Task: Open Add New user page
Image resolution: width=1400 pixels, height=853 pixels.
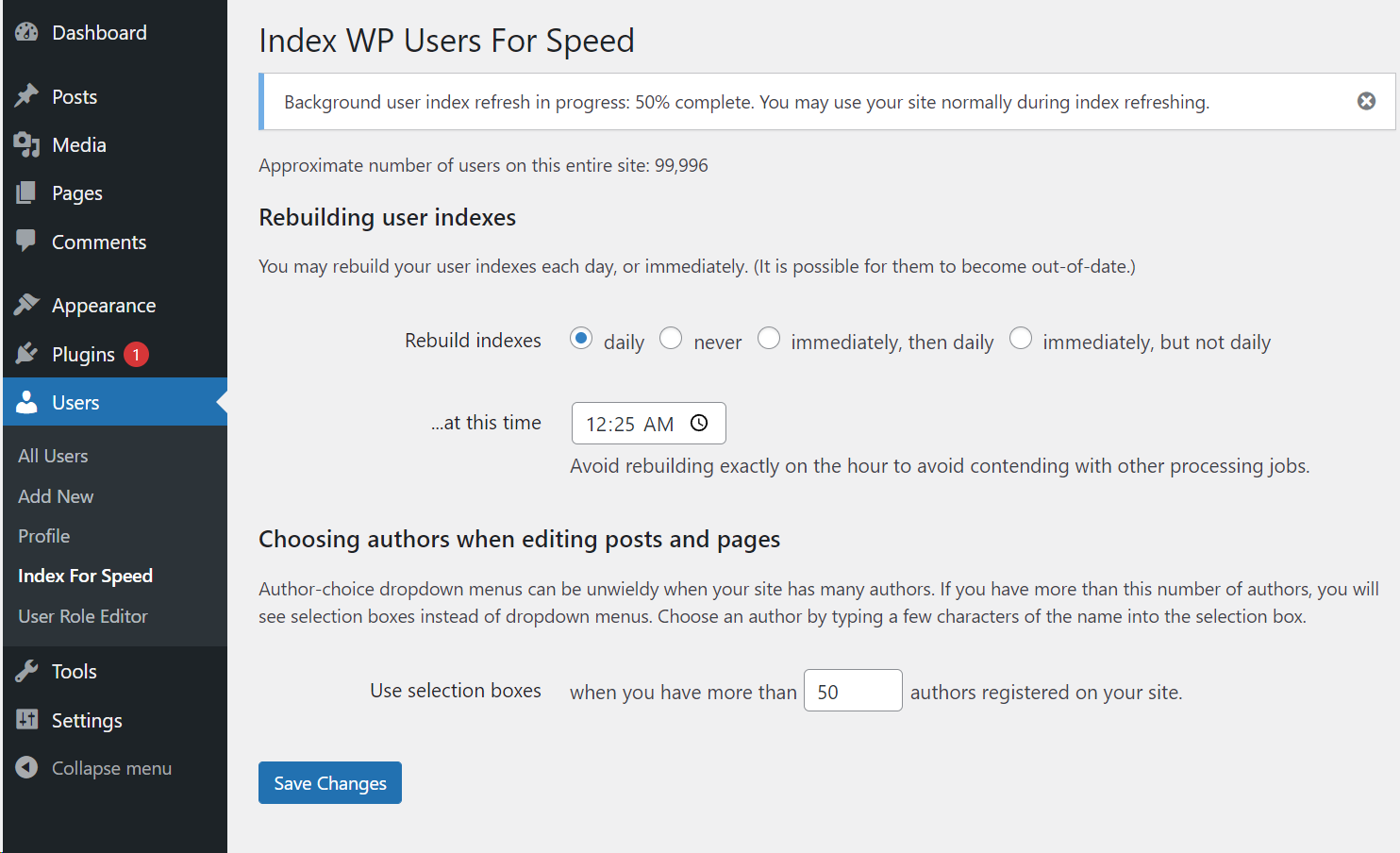Action: tap(56, 496)
